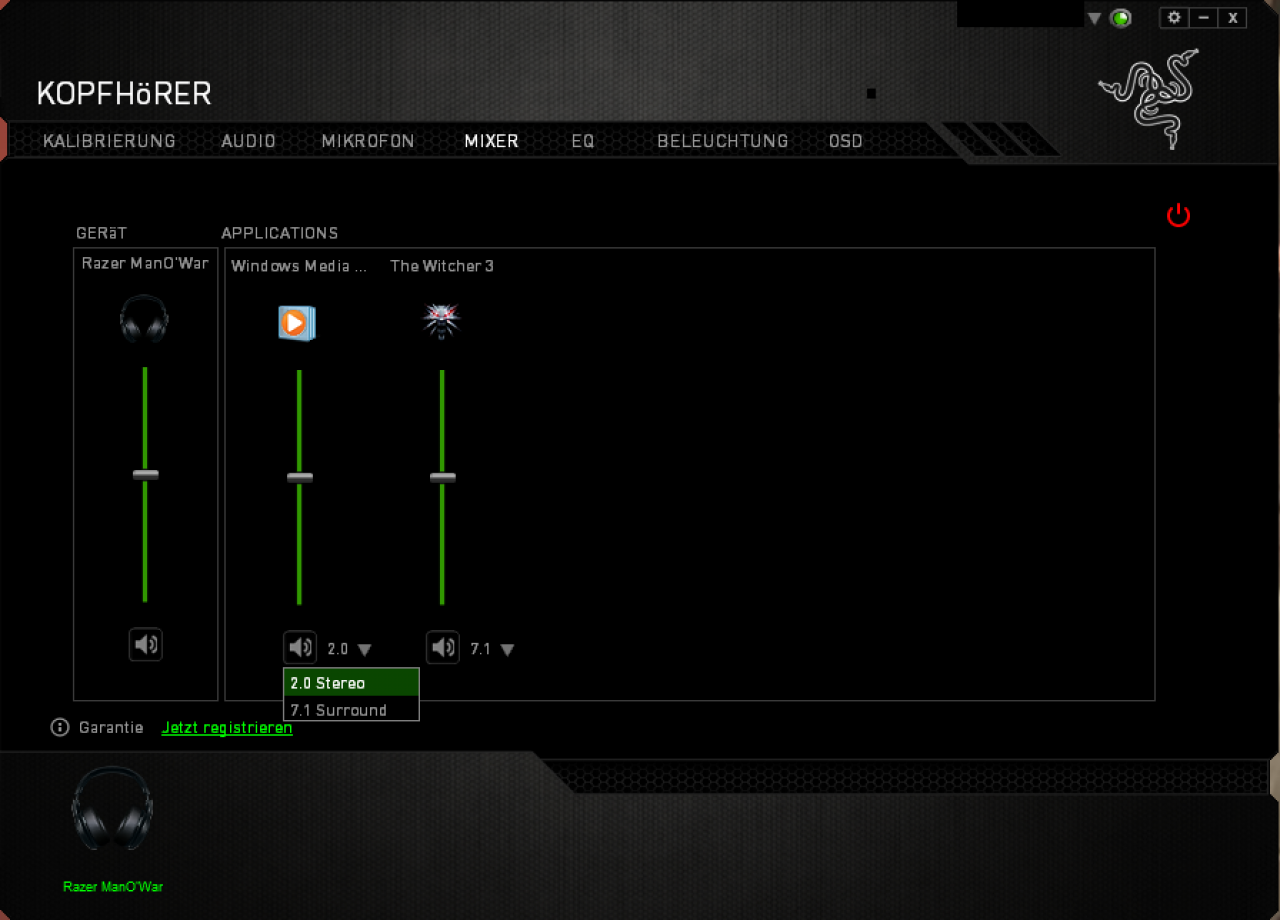Click the Razer snake logo

coord(1148,98)
